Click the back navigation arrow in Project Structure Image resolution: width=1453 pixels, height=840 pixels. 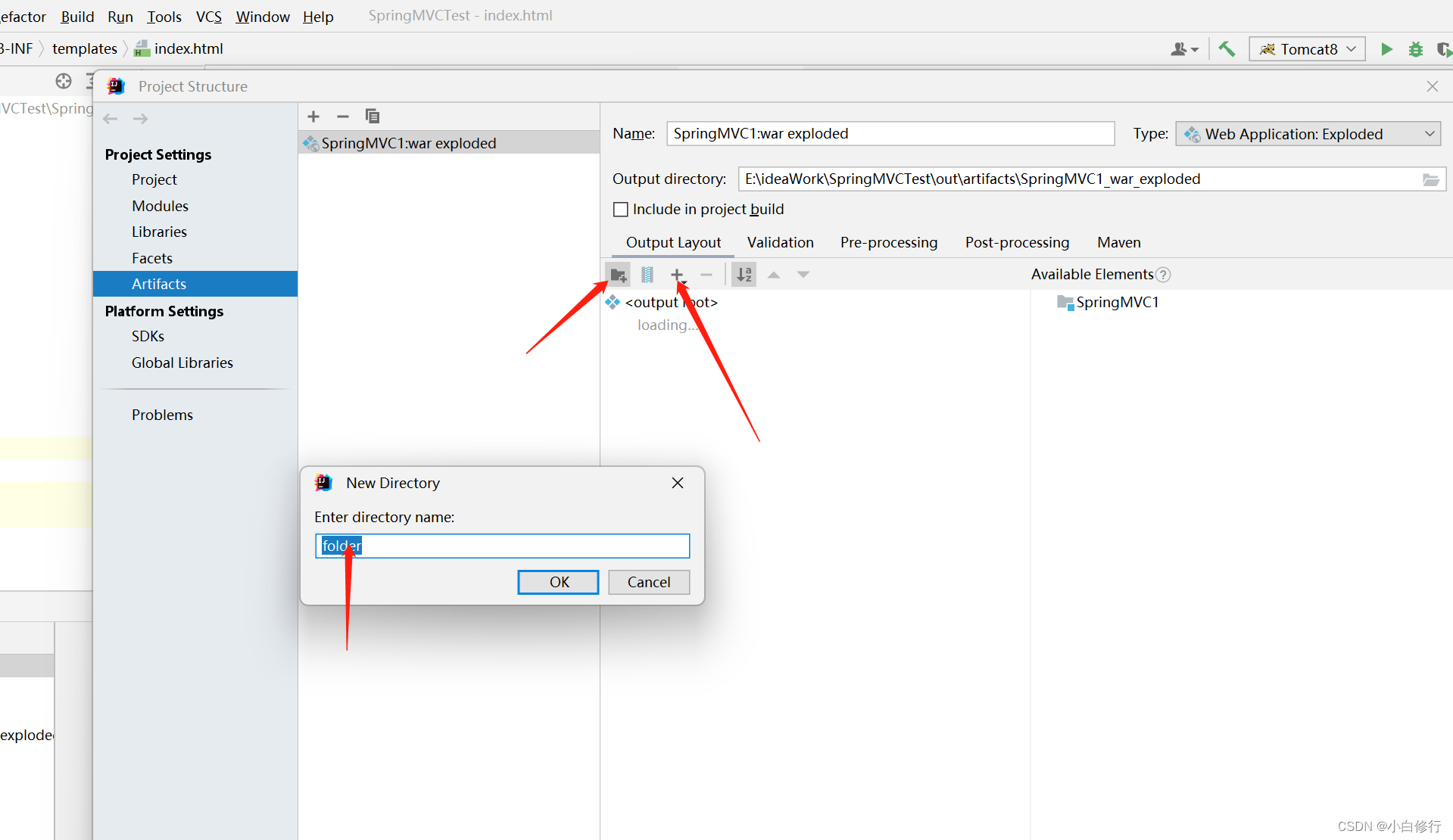pyautogui.click(x=111, y=119)
